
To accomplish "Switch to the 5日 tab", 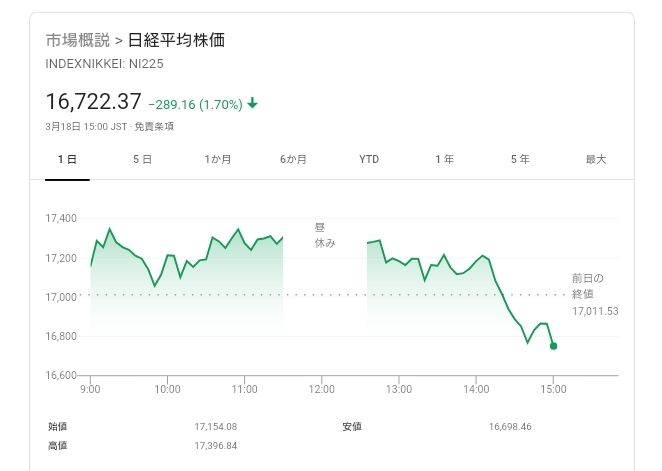I will pos(142,160).
